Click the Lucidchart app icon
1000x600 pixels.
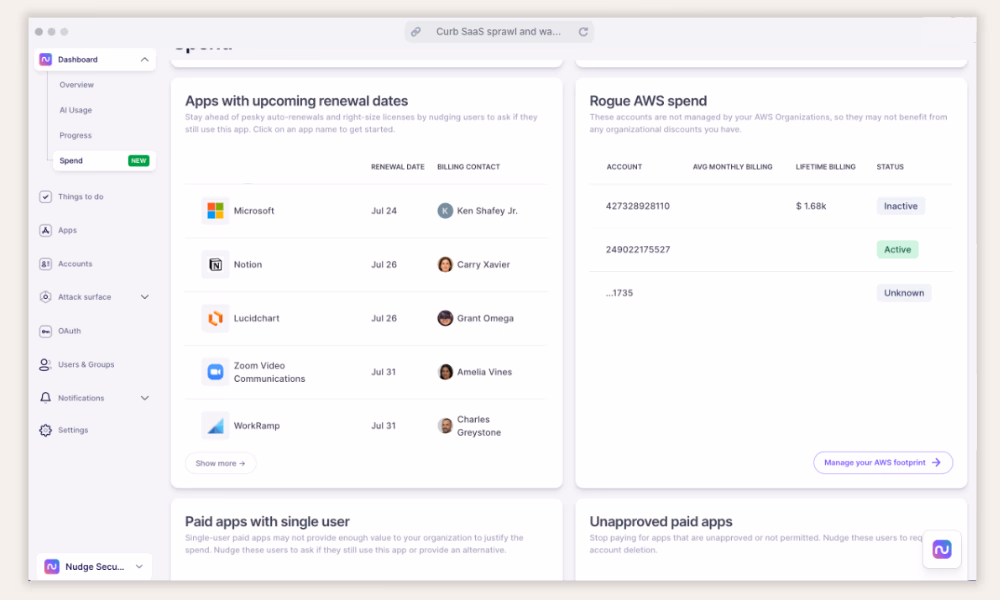pos(215,318)
